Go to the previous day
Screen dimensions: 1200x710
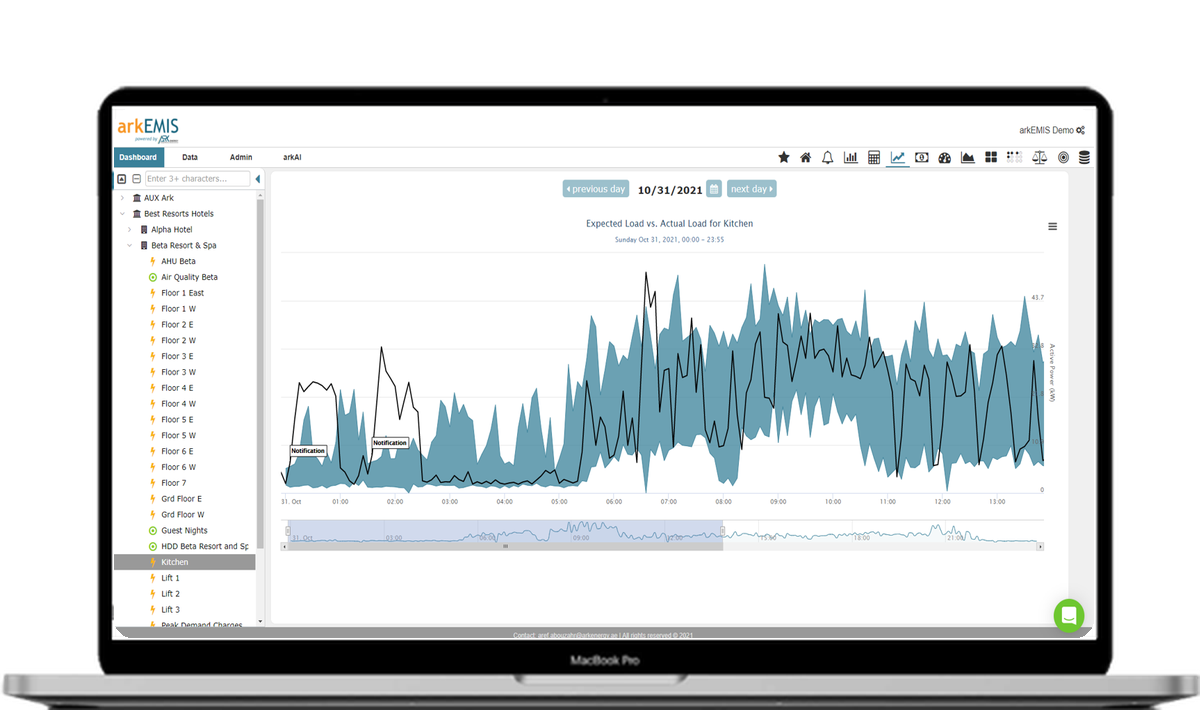click(x=596, y=189)
